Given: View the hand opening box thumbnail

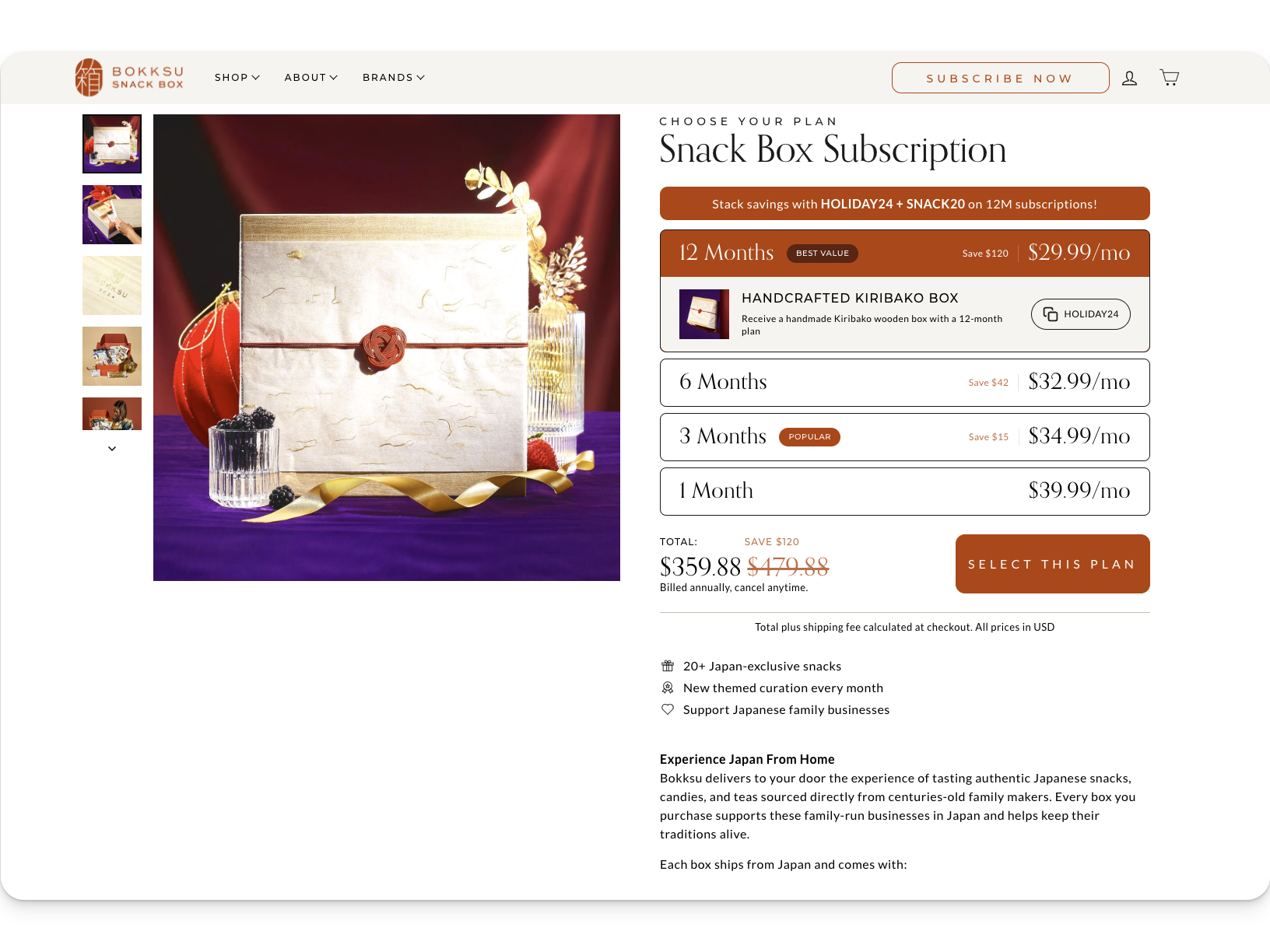Looking at the screenshot, I should click(x=112, y=215).
